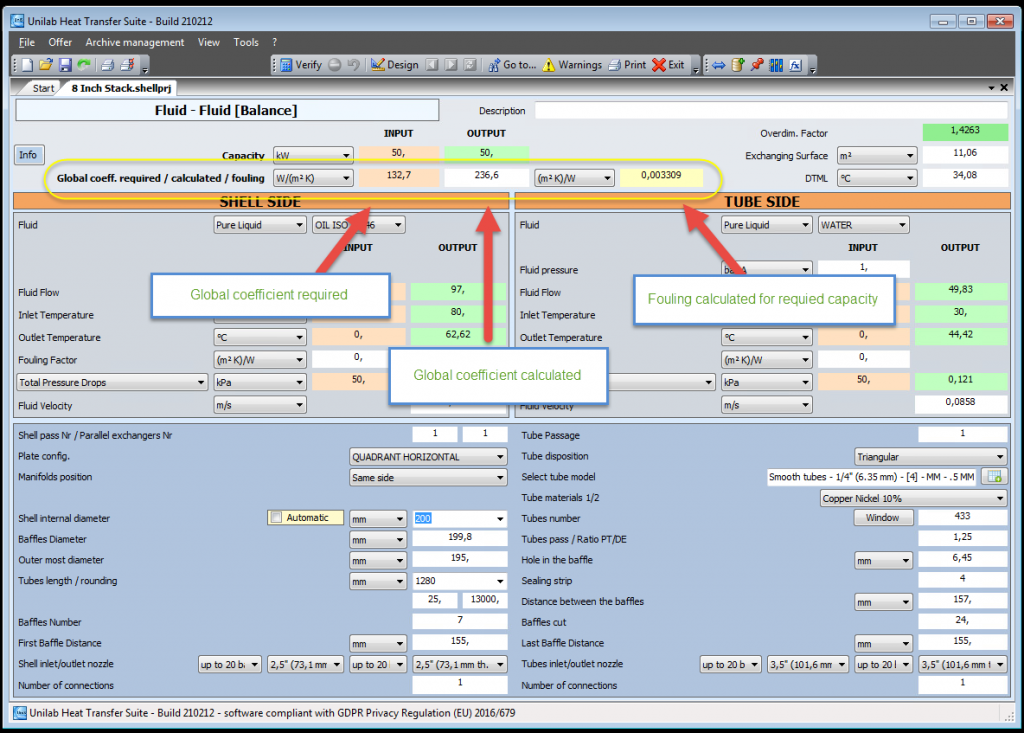Click the Window button beside Tubes number

[882, 518]
